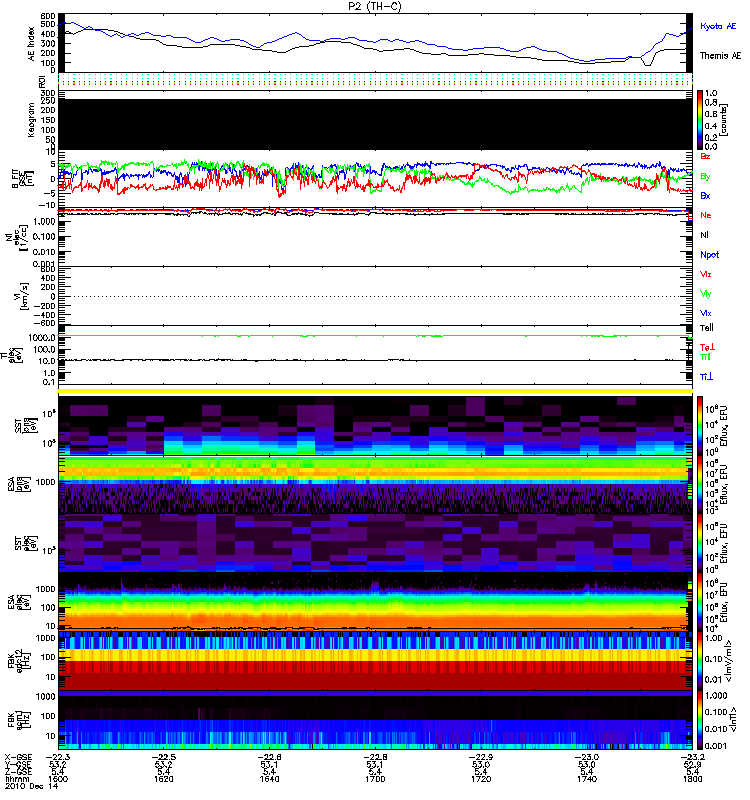Click the FBK mV/m color bar
Image resolution: width=750 pixels, height=800 pixels.
pos(700,661)
